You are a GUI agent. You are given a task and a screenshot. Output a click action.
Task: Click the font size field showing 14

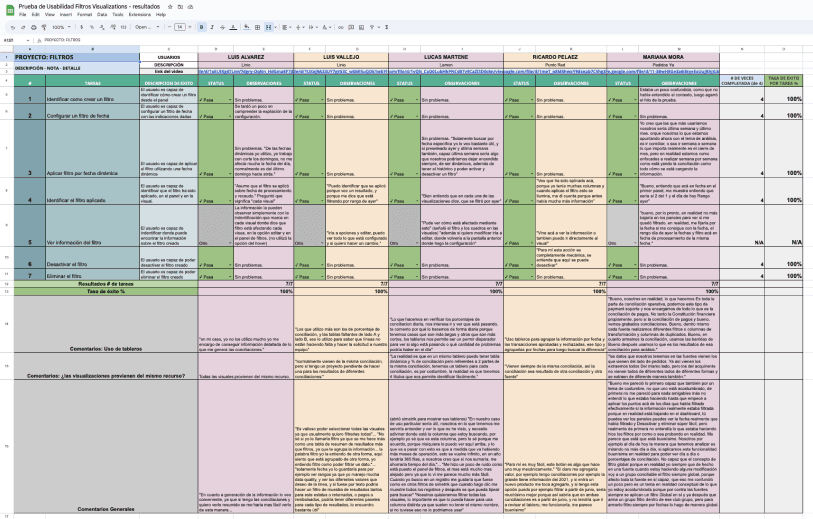tap(180, 27)
